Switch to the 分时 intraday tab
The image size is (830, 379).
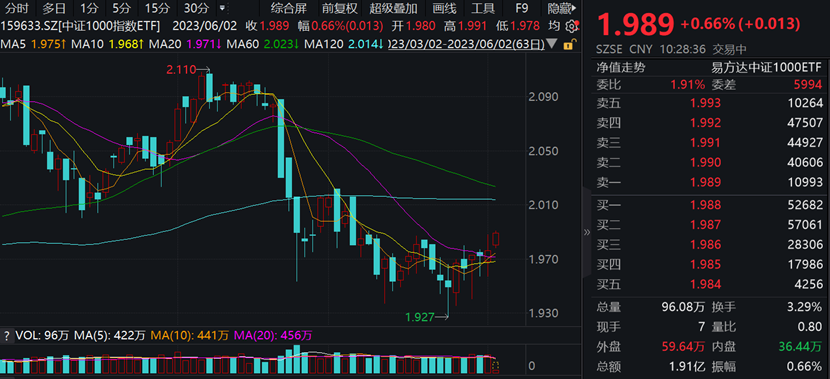coord(16,8)
